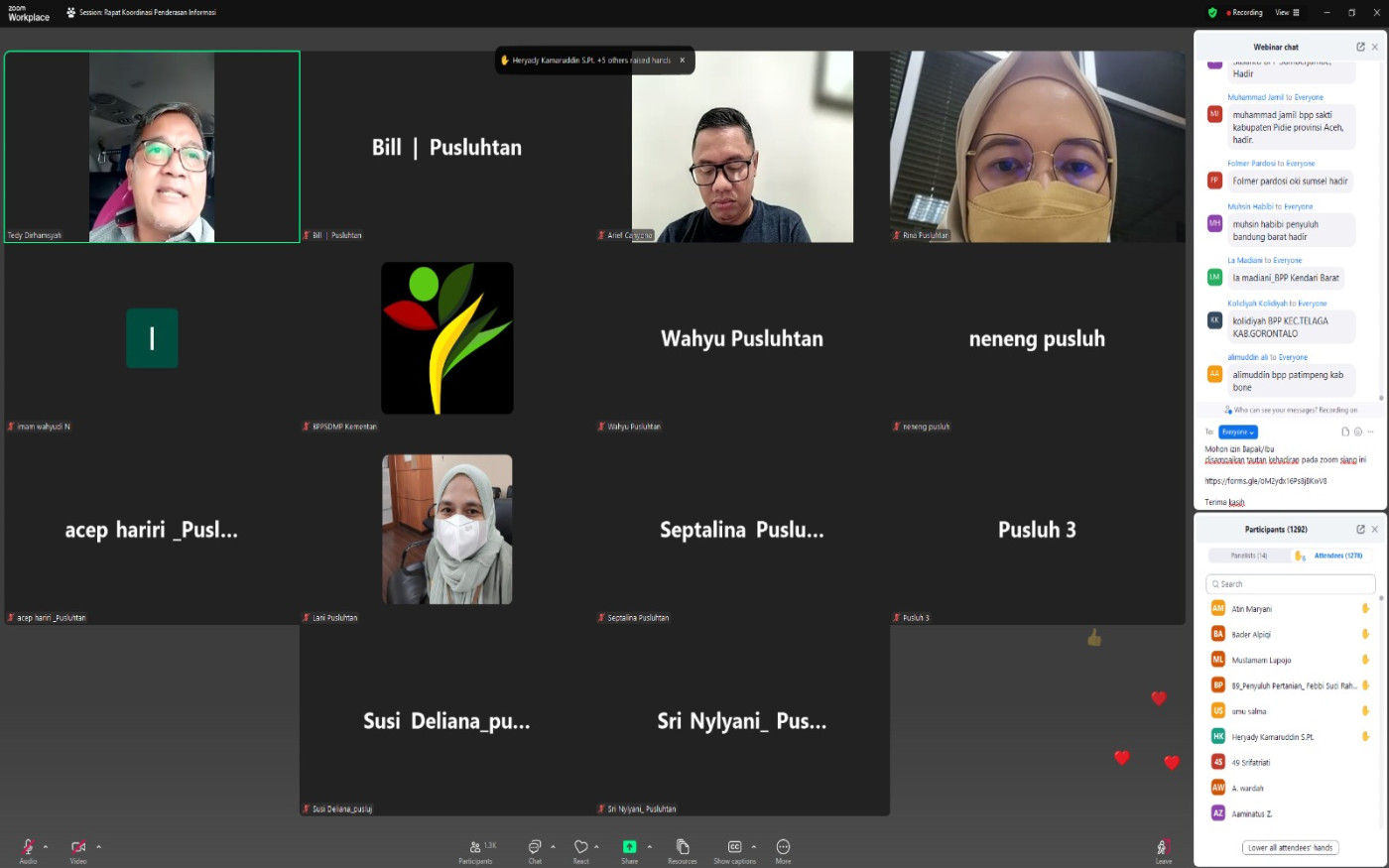Toggle Show captions in the toolbar
1389x868 pixels.
[x=734, y=848]
